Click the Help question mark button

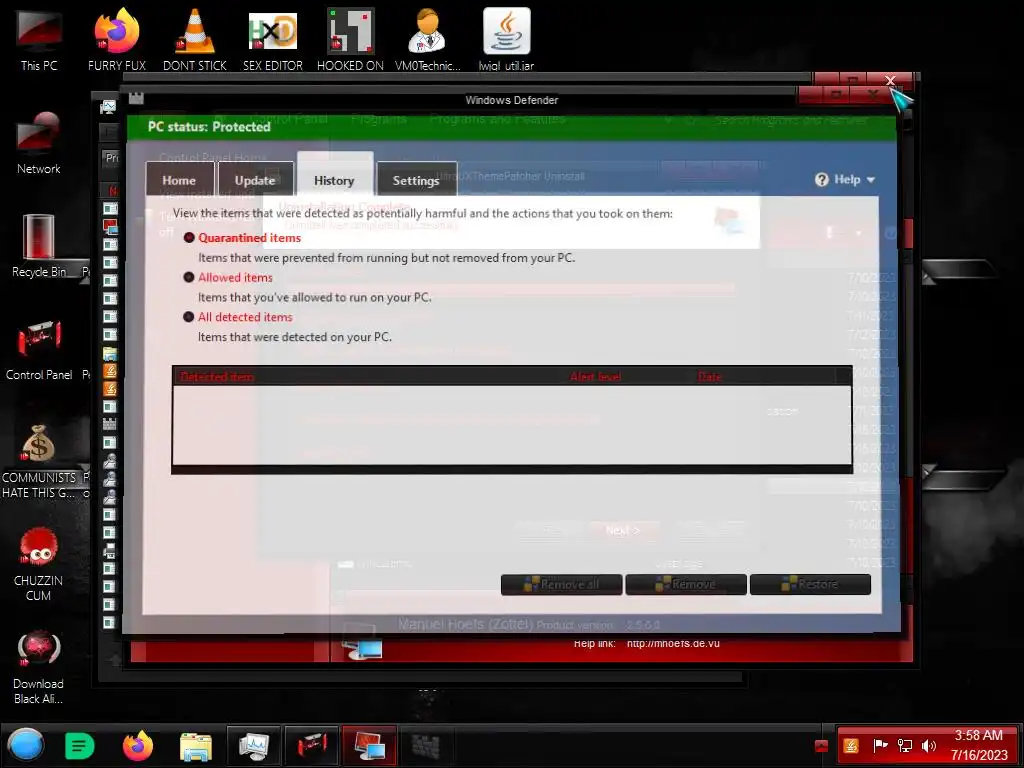(x=822, y=180)
